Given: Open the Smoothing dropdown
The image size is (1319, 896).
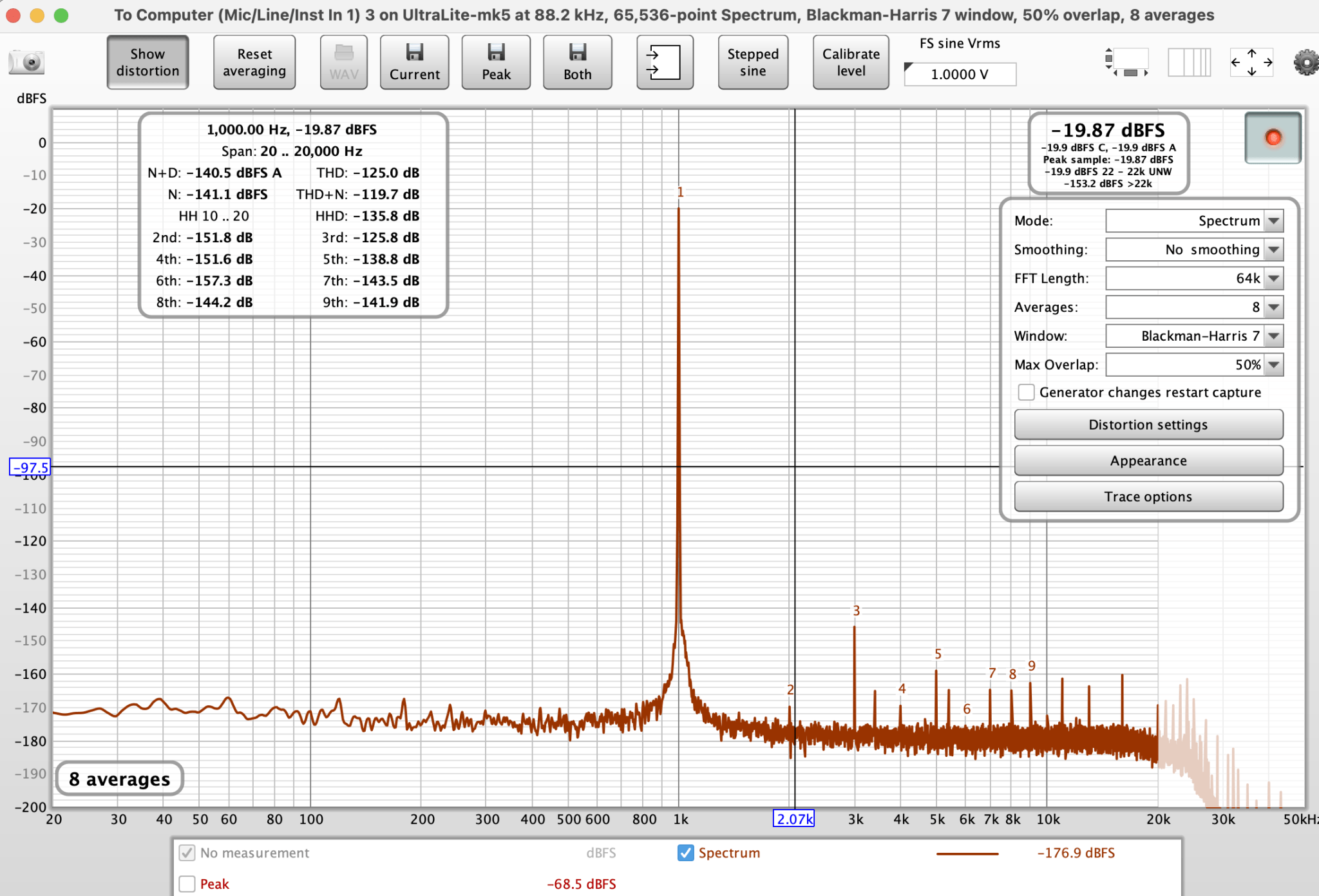Looking at the screenshot, I should coord(1194,250).
